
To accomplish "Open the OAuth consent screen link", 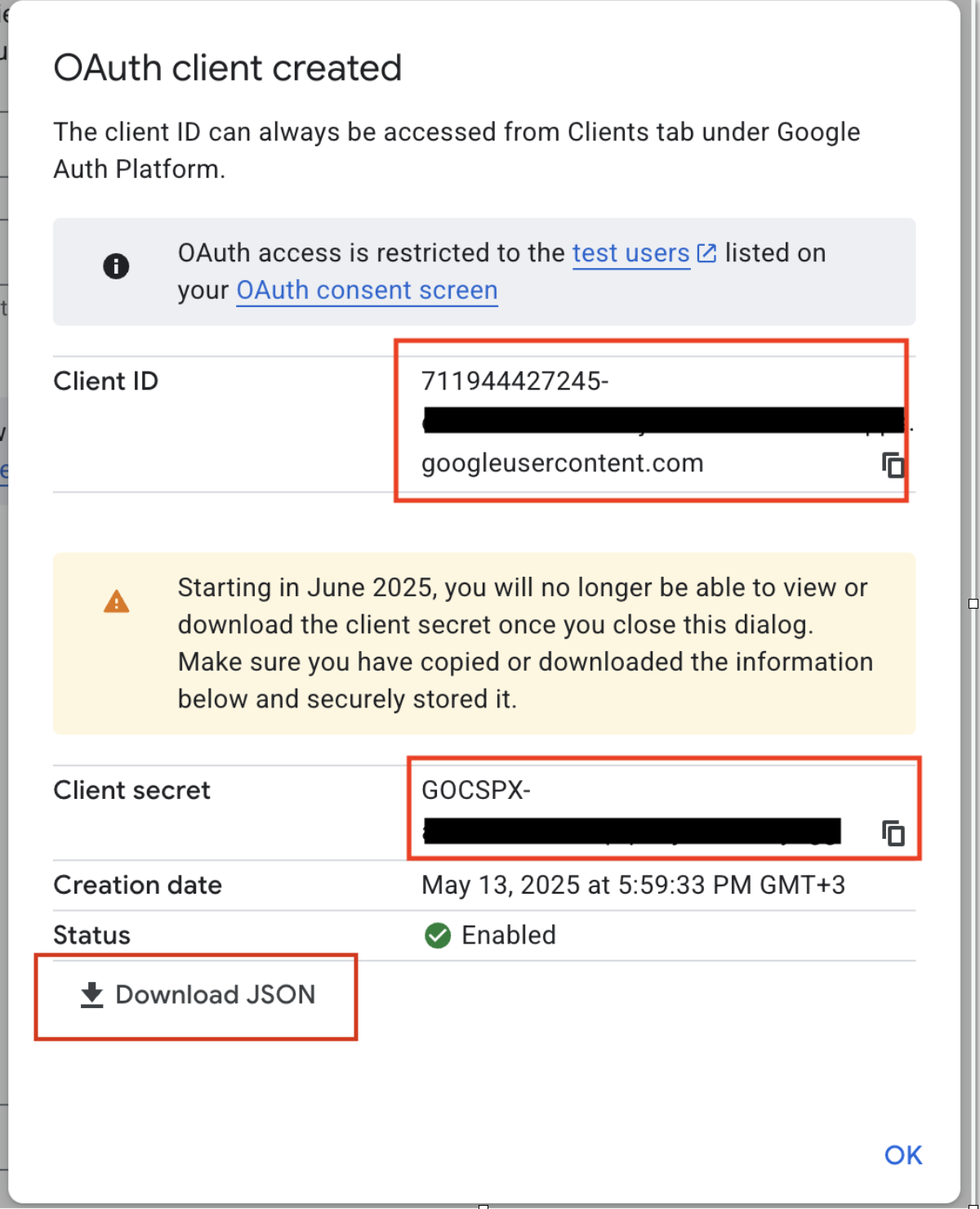I will (366, 290).
